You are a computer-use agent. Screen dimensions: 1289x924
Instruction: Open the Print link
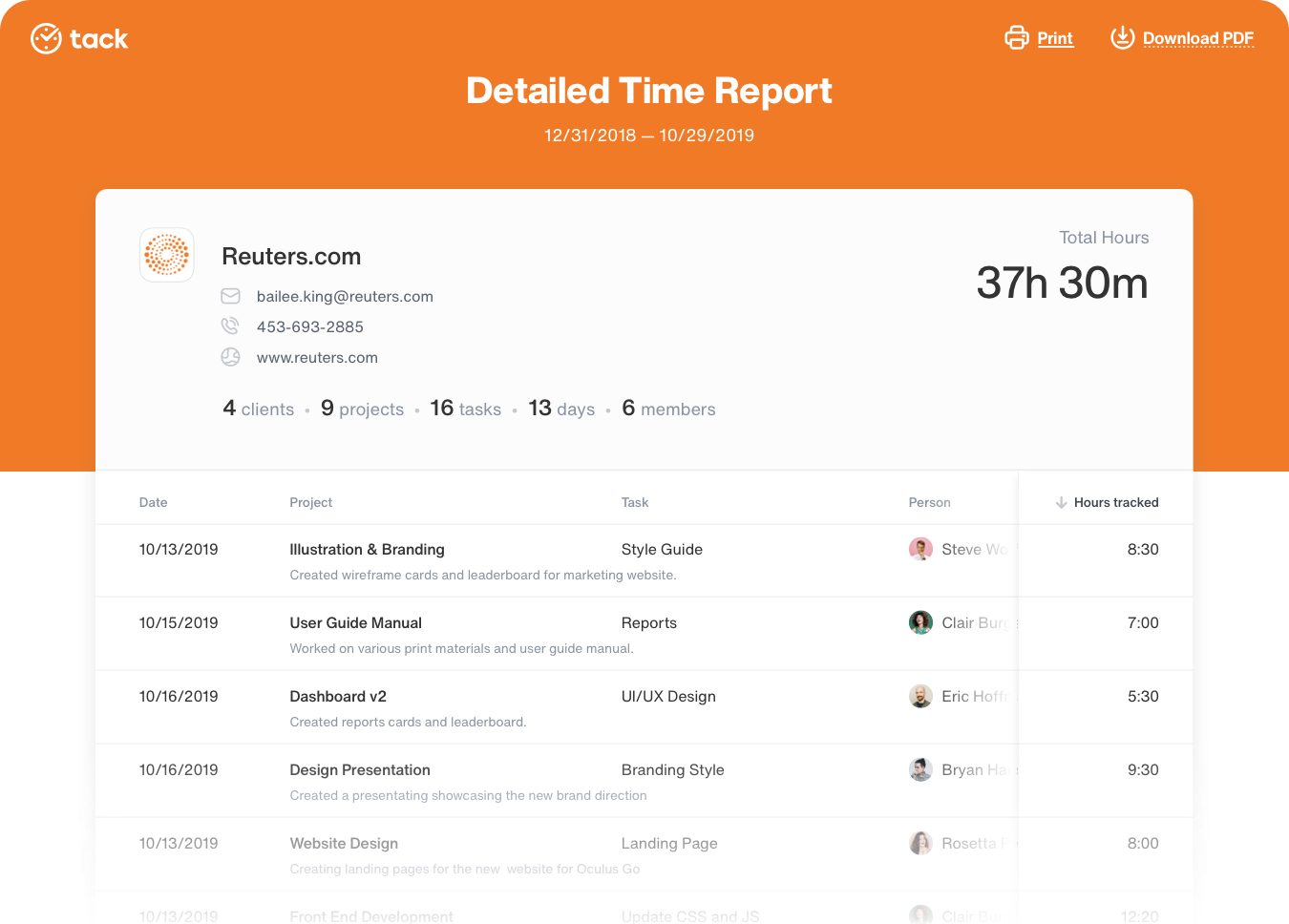click(1054, 37)
